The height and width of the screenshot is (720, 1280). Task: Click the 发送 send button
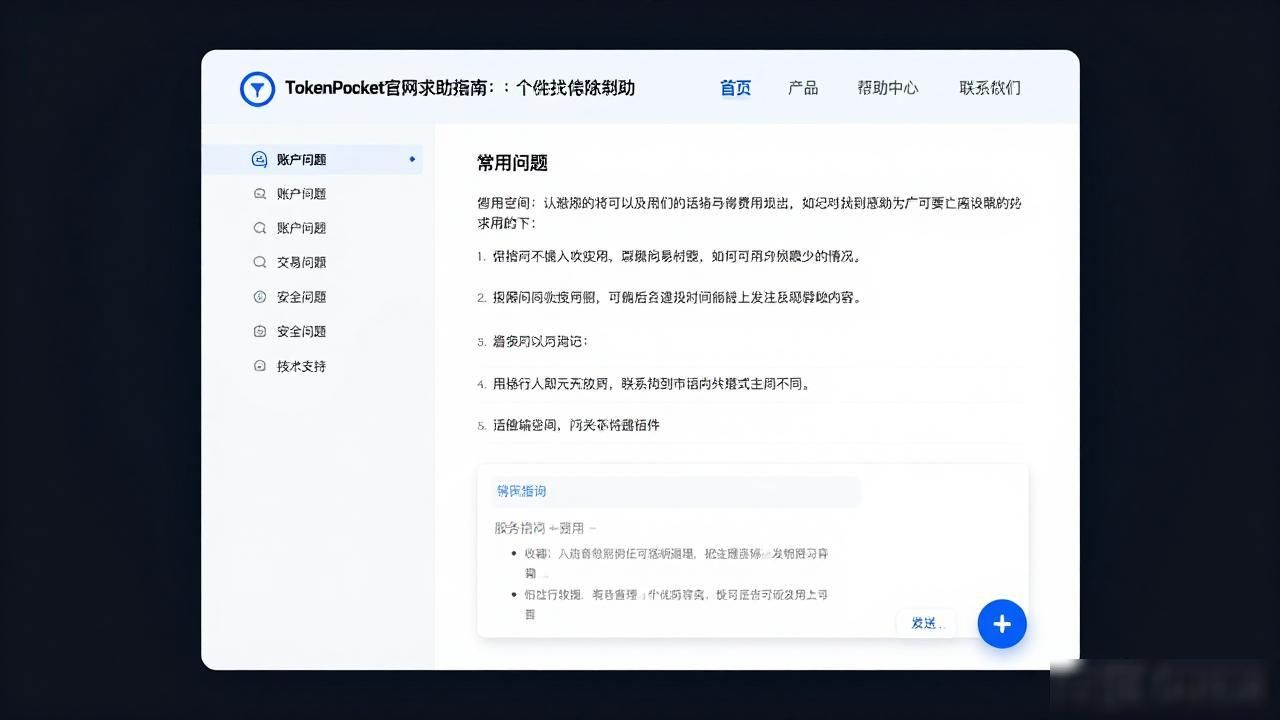coord(926,623)
